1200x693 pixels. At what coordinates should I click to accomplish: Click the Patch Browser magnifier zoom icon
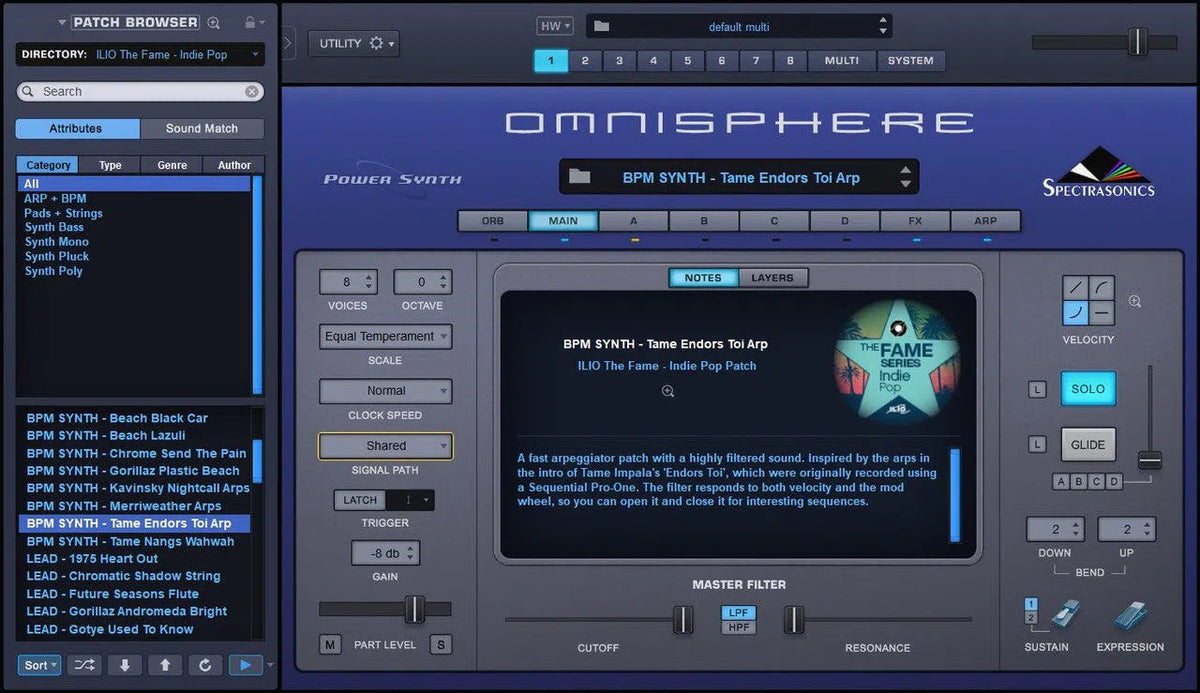pyautogui.click(x=214, y=22)
